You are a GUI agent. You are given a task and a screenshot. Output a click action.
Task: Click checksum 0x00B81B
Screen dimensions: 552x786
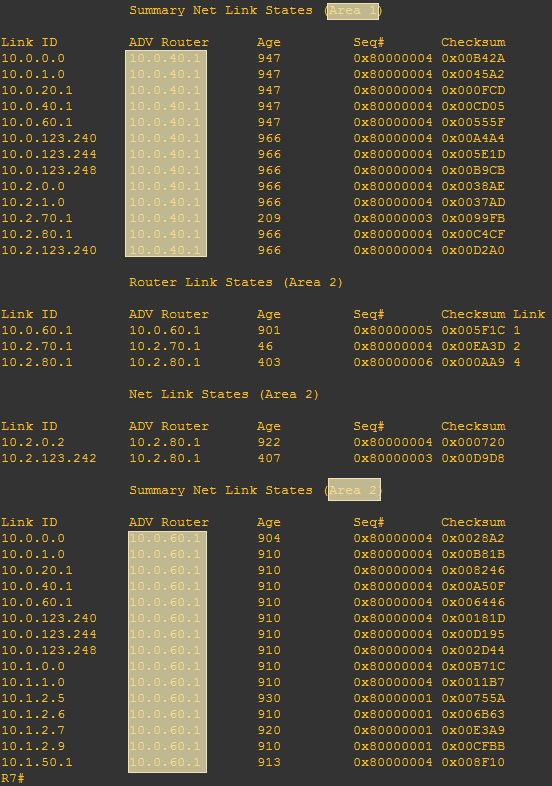tap(473, 554)
